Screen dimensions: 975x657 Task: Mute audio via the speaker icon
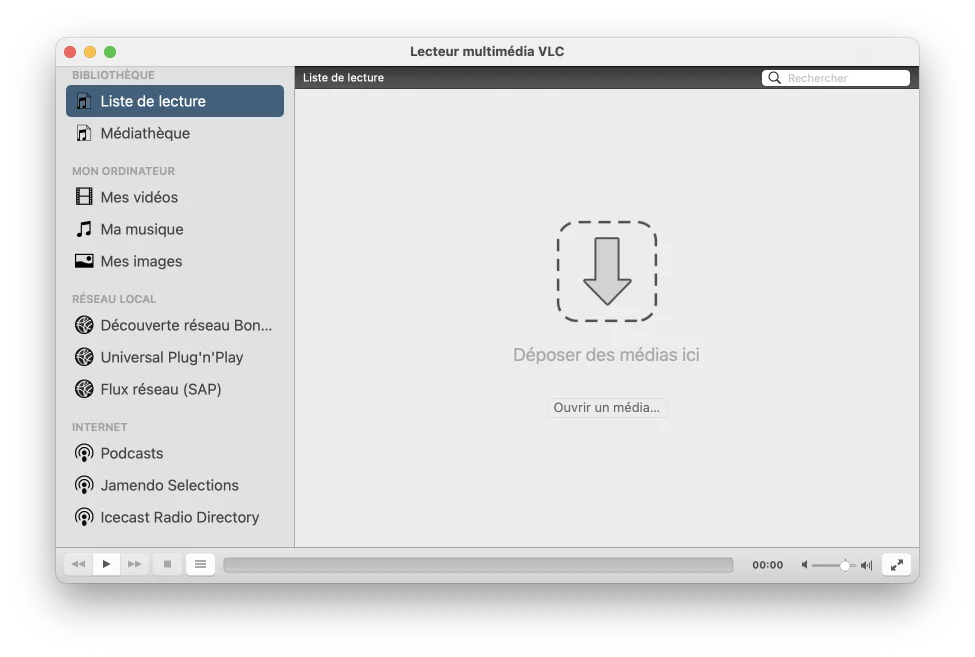click(805, 565)
